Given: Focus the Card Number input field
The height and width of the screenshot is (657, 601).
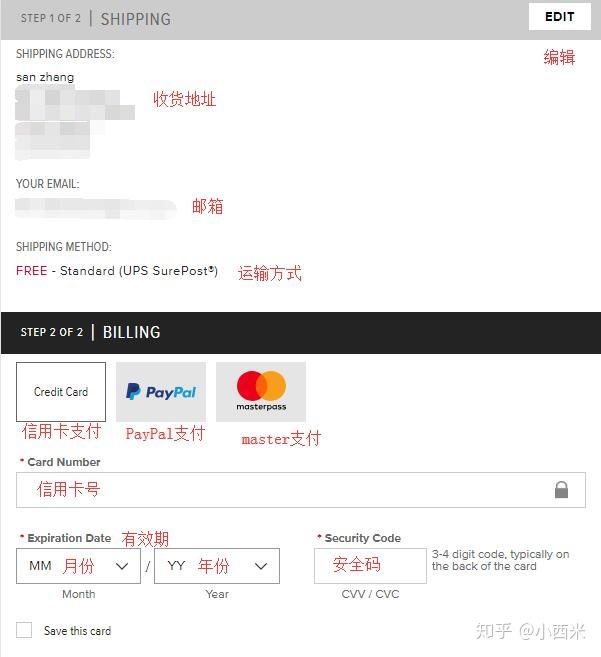Looking at the screenshot, I should (300, 490).
